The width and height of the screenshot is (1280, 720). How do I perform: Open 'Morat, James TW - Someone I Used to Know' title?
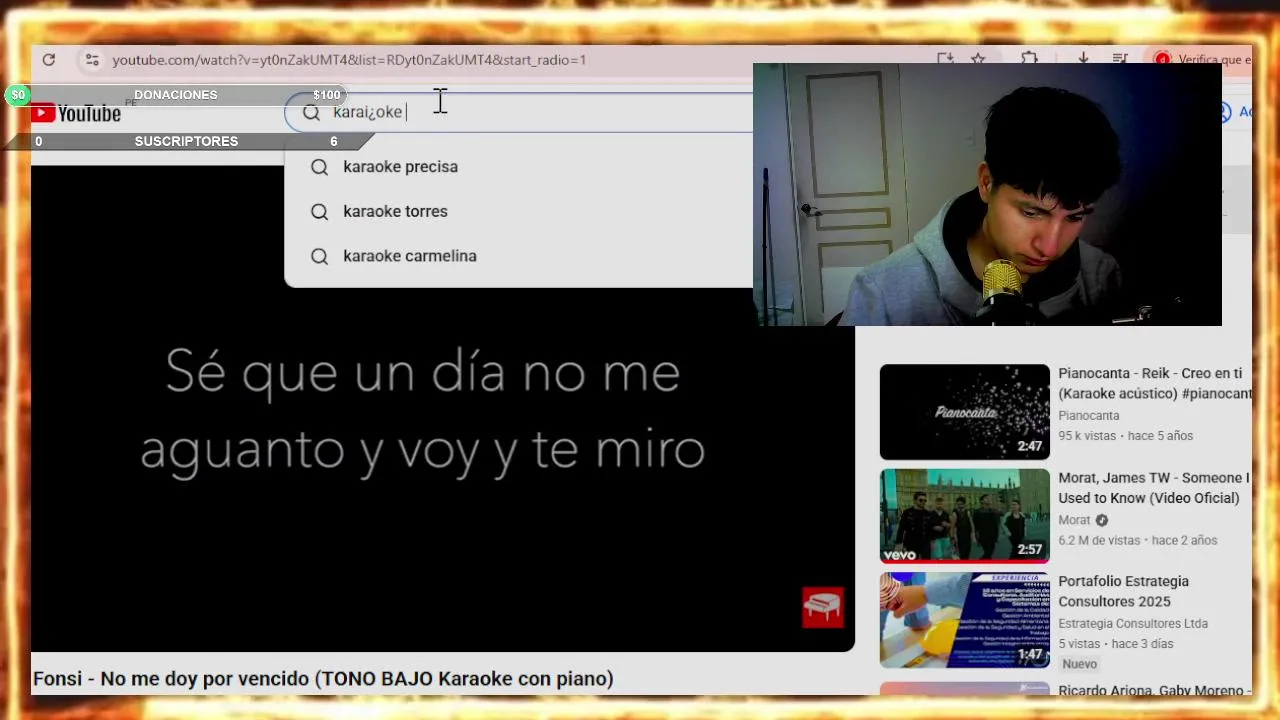click(x=1155, y=488)
